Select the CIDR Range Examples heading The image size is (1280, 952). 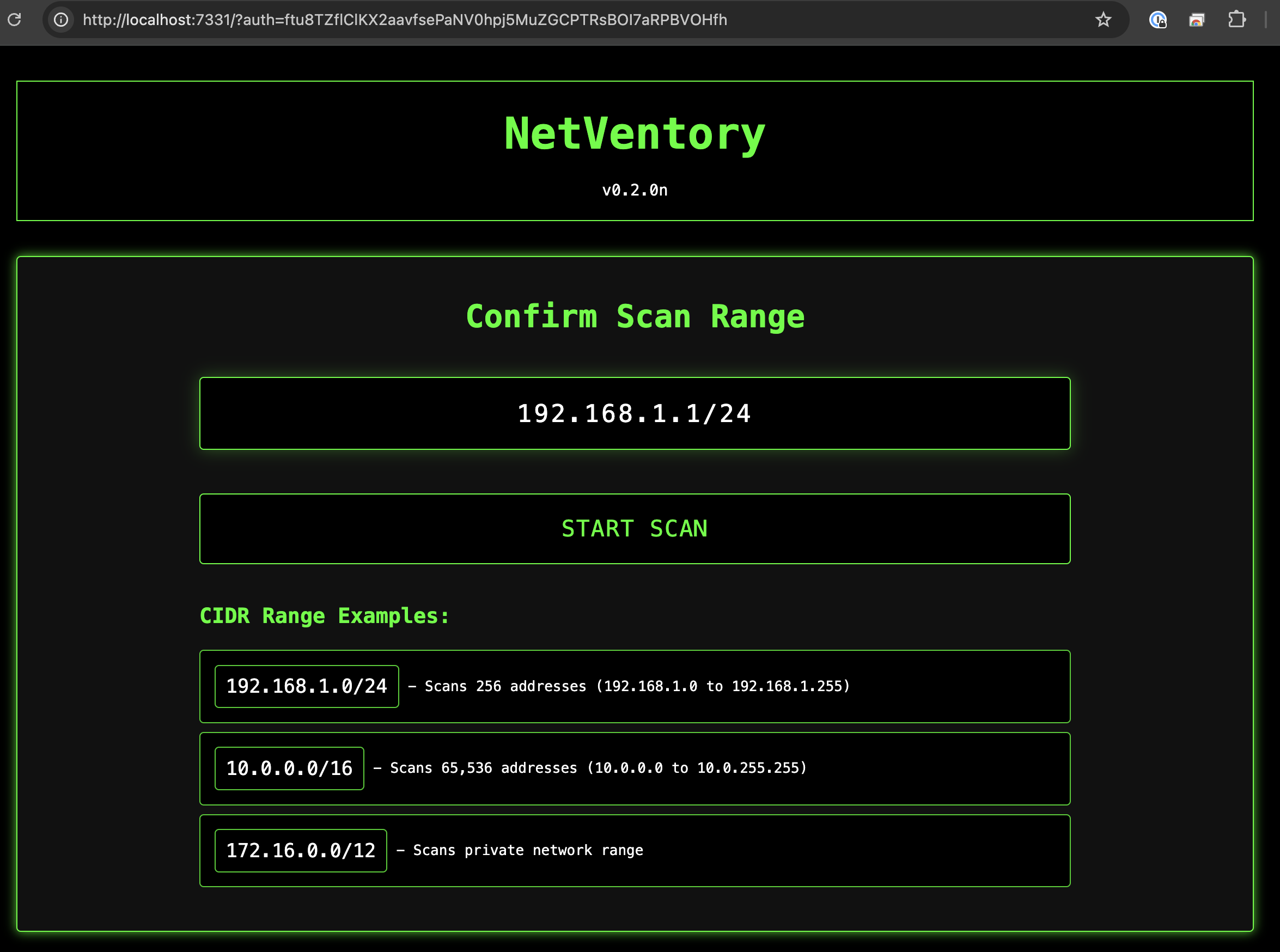click(325, 616)
